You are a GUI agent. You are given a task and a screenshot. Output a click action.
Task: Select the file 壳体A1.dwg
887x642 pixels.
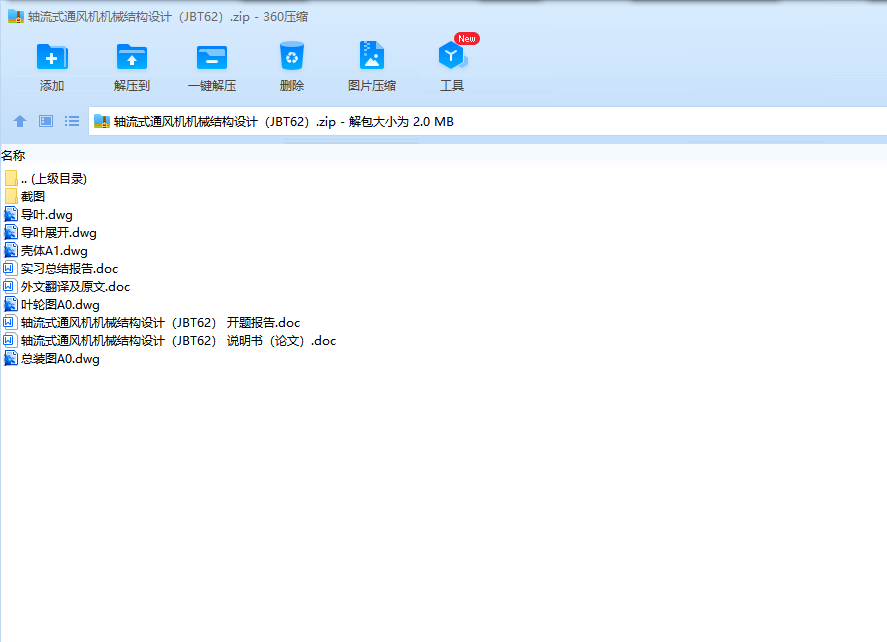click(54, 251)
